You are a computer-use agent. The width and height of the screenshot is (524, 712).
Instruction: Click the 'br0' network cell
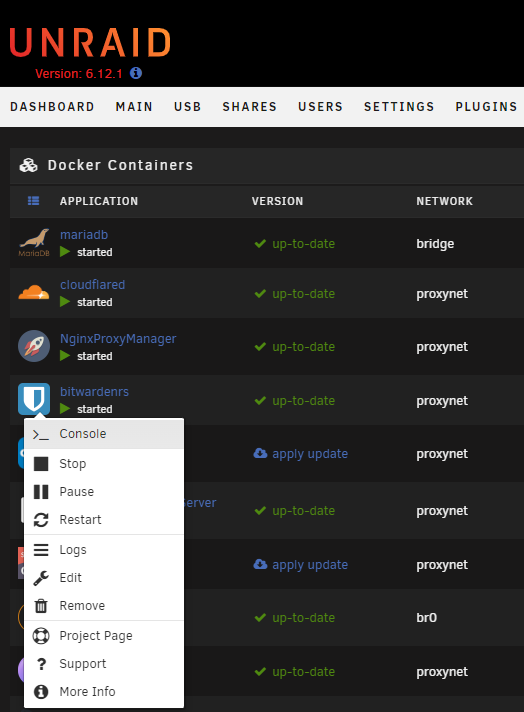[426, 618]
